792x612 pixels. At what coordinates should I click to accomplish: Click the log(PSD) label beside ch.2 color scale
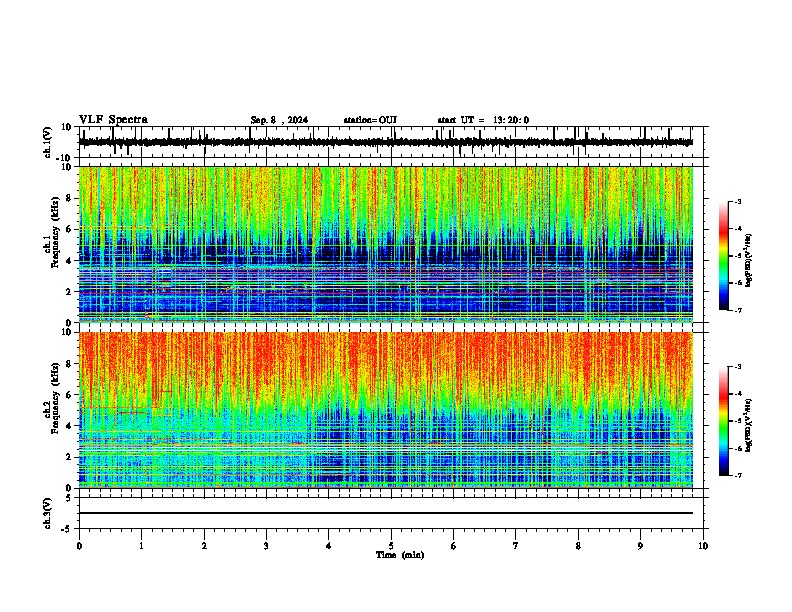pyautogui.click(x=748, y=425)
